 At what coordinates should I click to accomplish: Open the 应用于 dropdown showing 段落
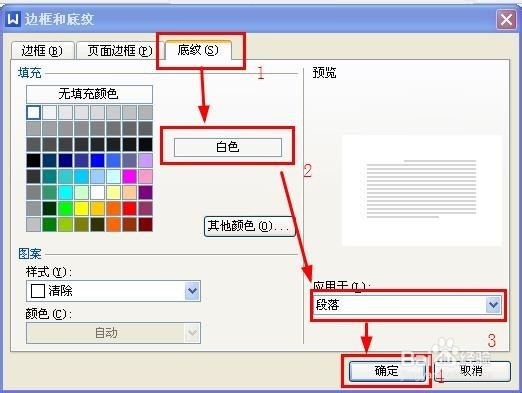[408, 305]
